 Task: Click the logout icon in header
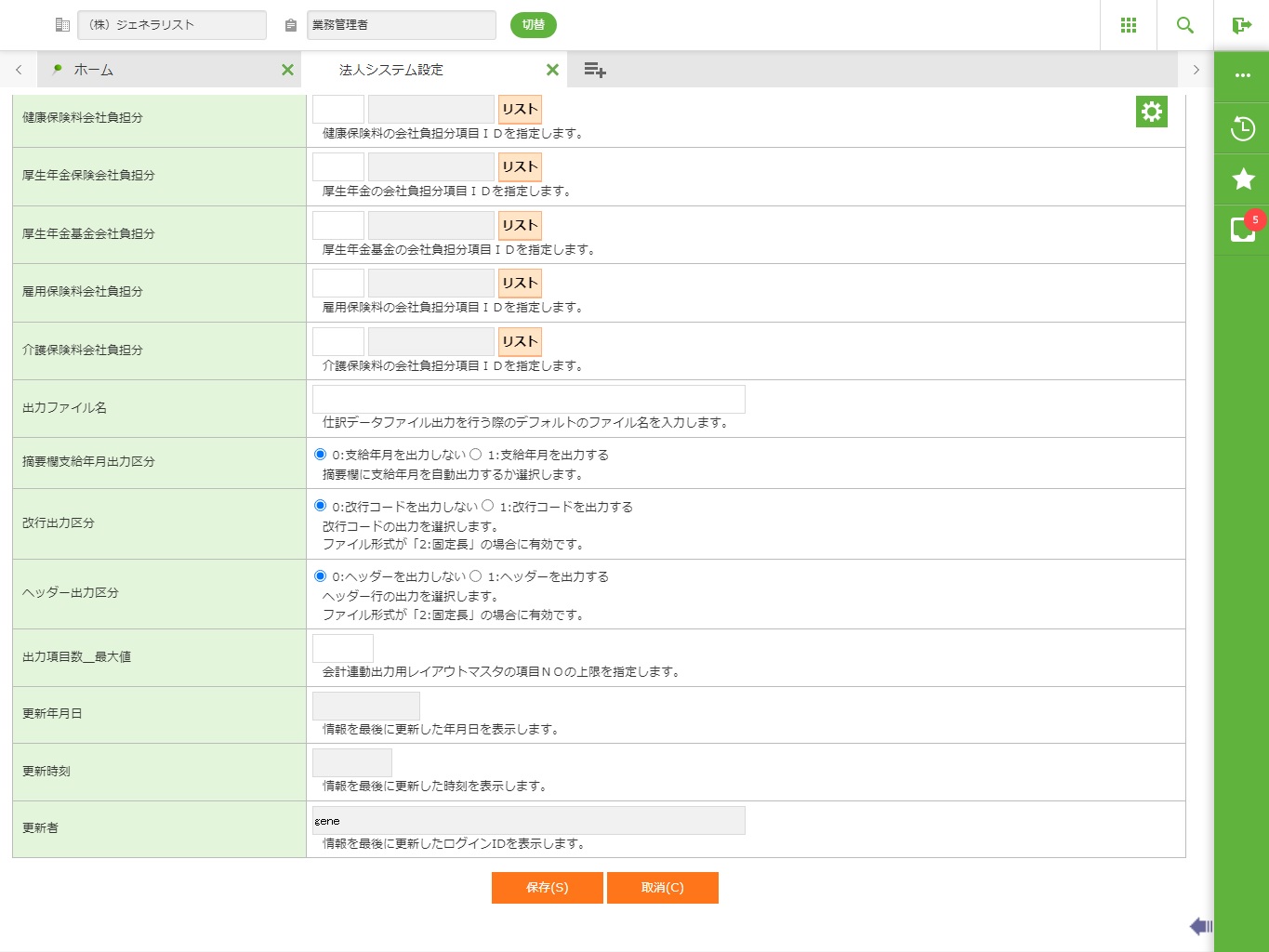[x=1241, y=25]
